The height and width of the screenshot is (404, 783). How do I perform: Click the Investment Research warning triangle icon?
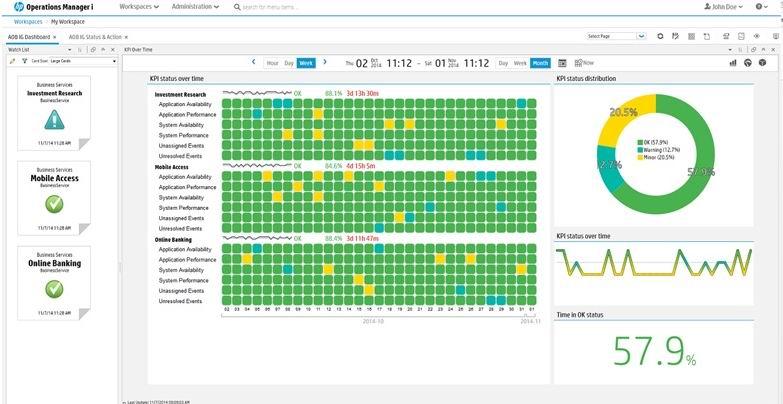54,119
